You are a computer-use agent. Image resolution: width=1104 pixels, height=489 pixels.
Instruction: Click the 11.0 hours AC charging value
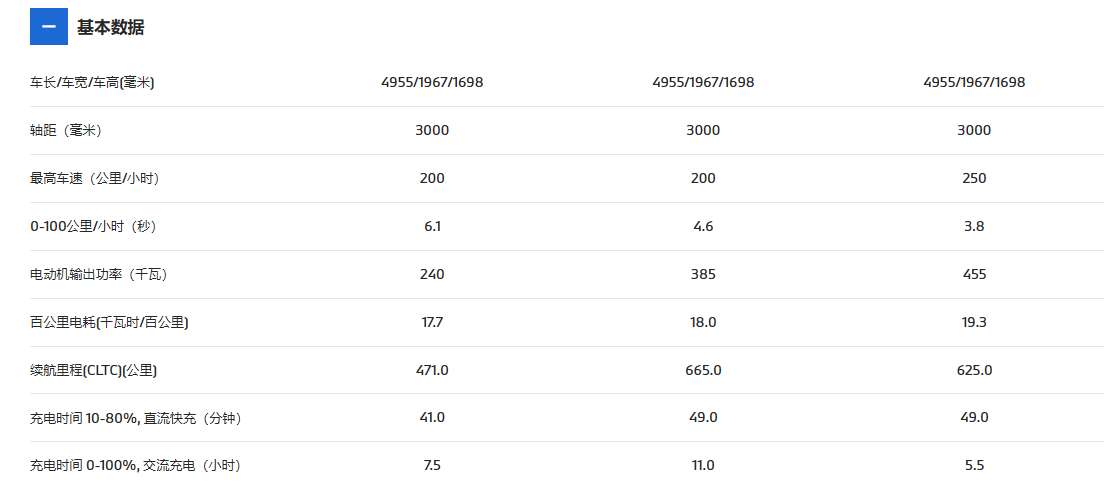703,465
